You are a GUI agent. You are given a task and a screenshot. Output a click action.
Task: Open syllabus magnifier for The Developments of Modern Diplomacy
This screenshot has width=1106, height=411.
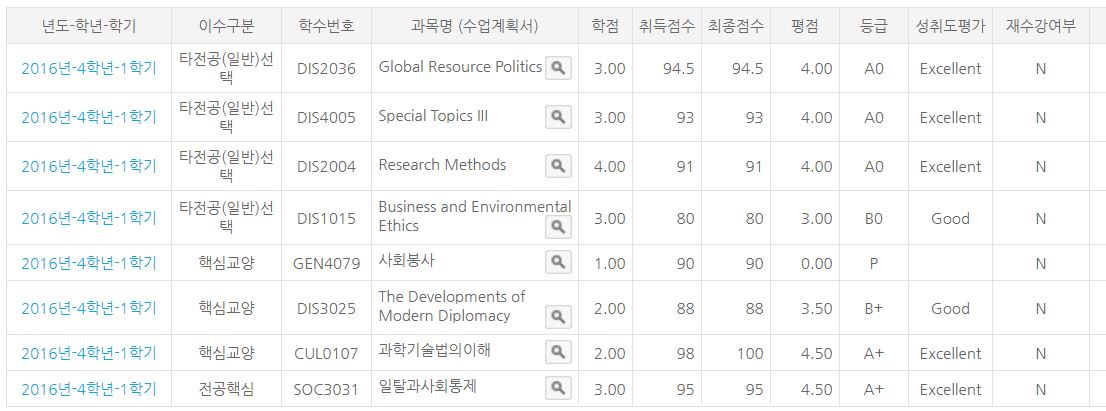tap(558, 317)
